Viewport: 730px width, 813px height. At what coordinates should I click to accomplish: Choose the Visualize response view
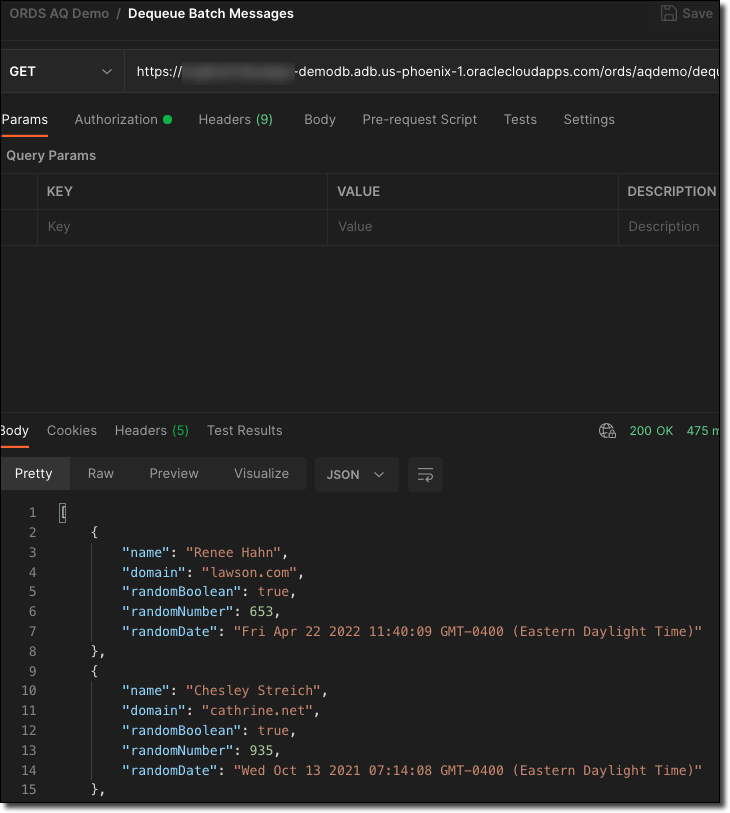point(261,474)
